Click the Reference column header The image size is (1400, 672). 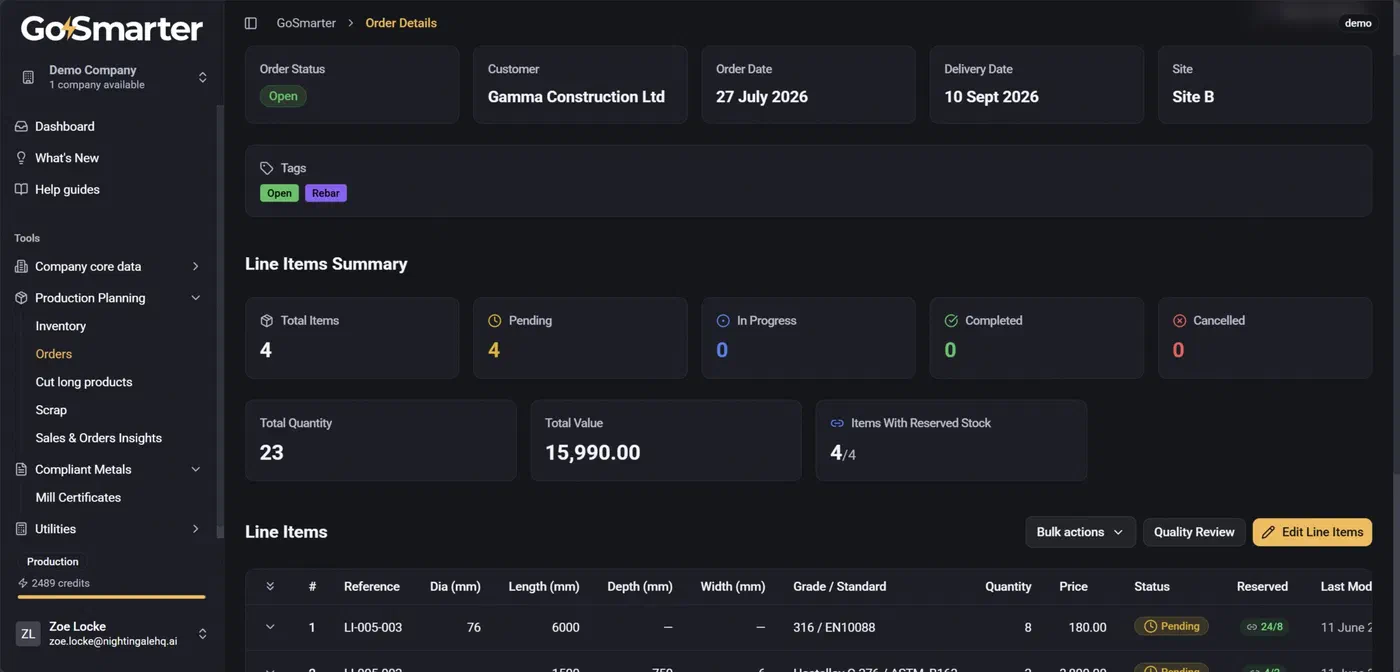click(372, 587)
